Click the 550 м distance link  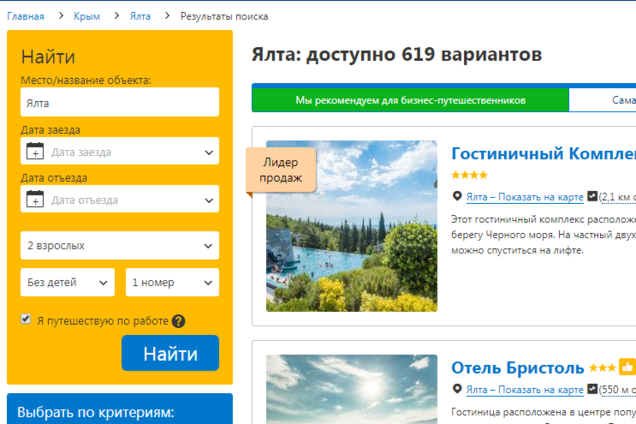tap(618, 390)
